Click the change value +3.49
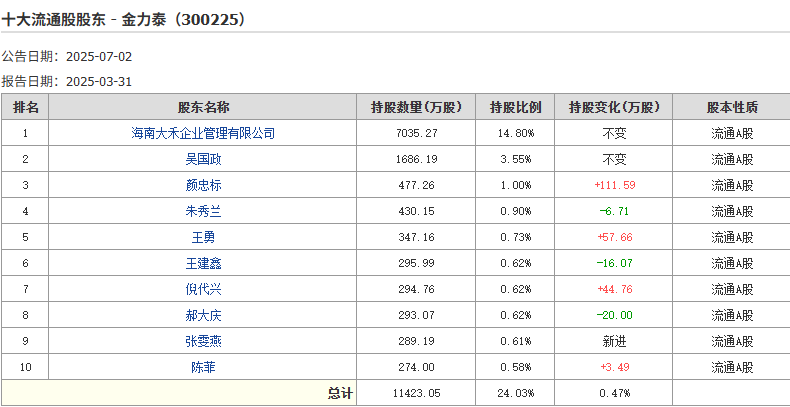Viewport: 790px width, 407px height. [x=615, y=367]
